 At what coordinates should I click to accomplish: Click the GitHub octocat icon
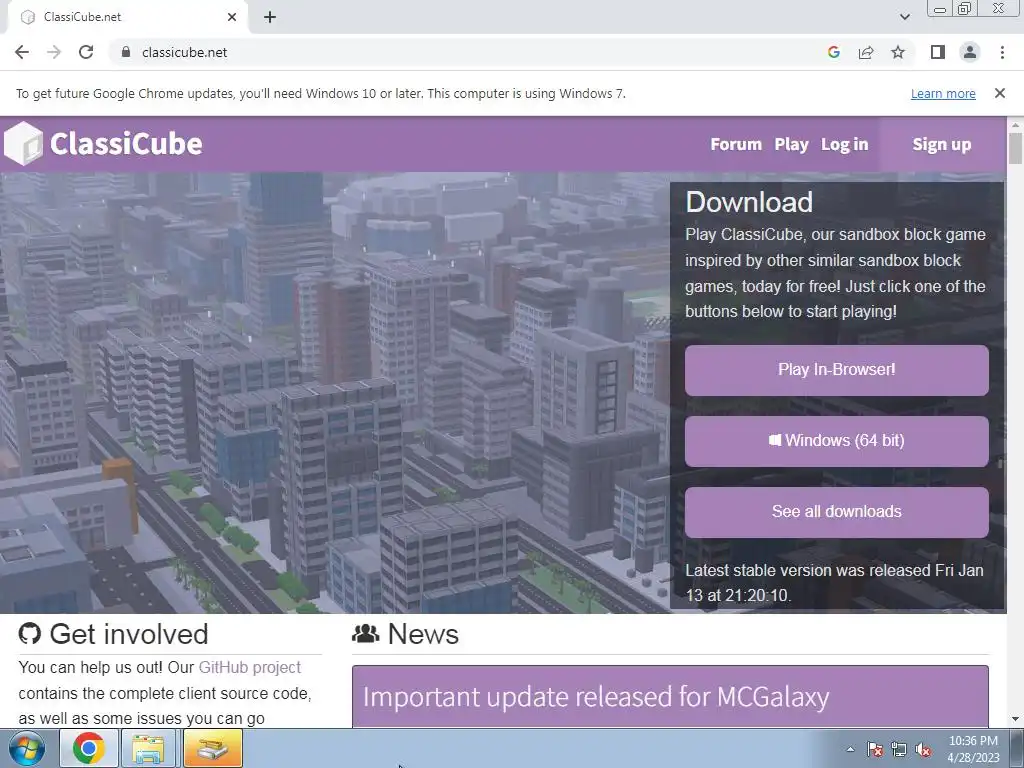29,633
